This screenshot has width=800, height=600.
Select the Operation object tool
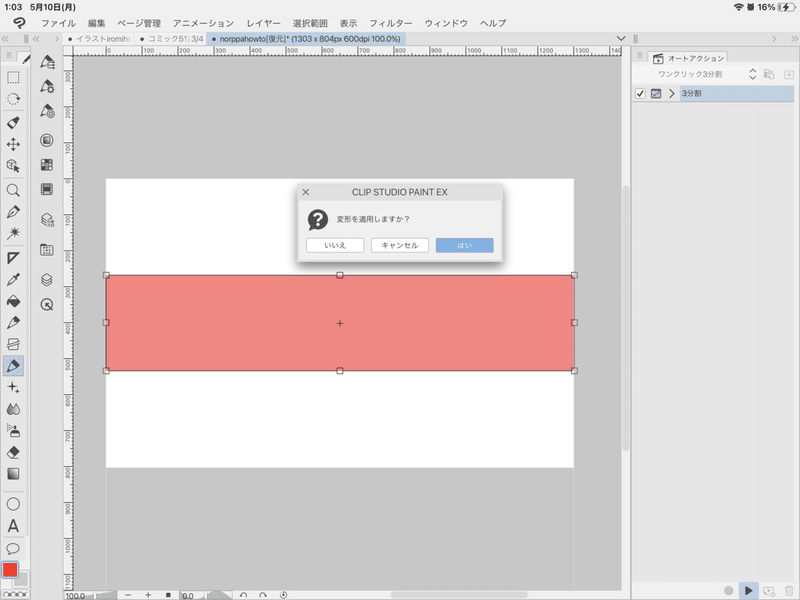(13, 166)
